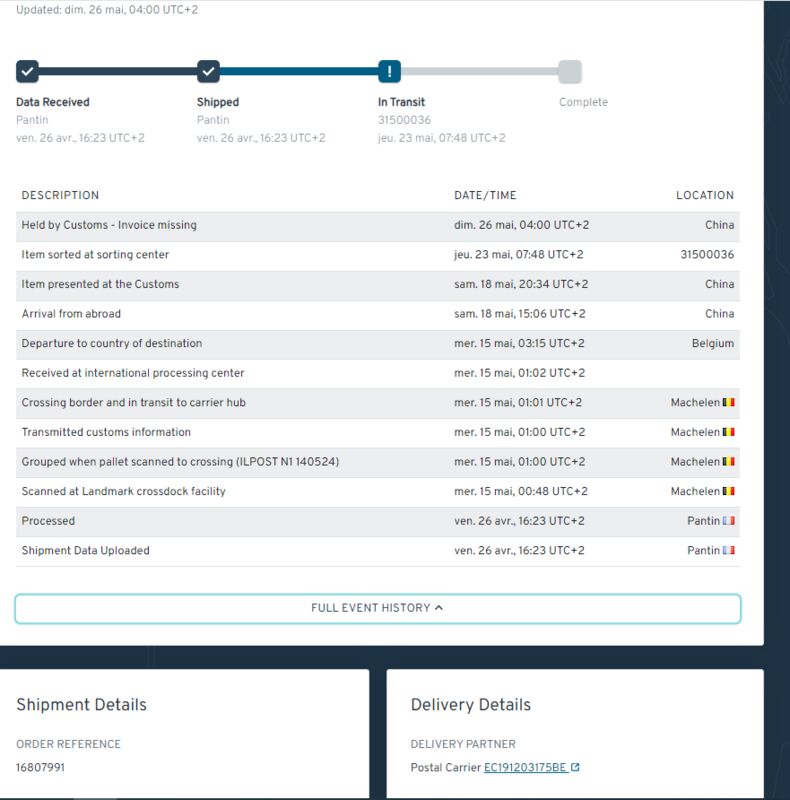The width and height of the screenshot is (790, 800).
Task: Open external link icon beside EC191203175BE
Action: click(x=575, y=767)
